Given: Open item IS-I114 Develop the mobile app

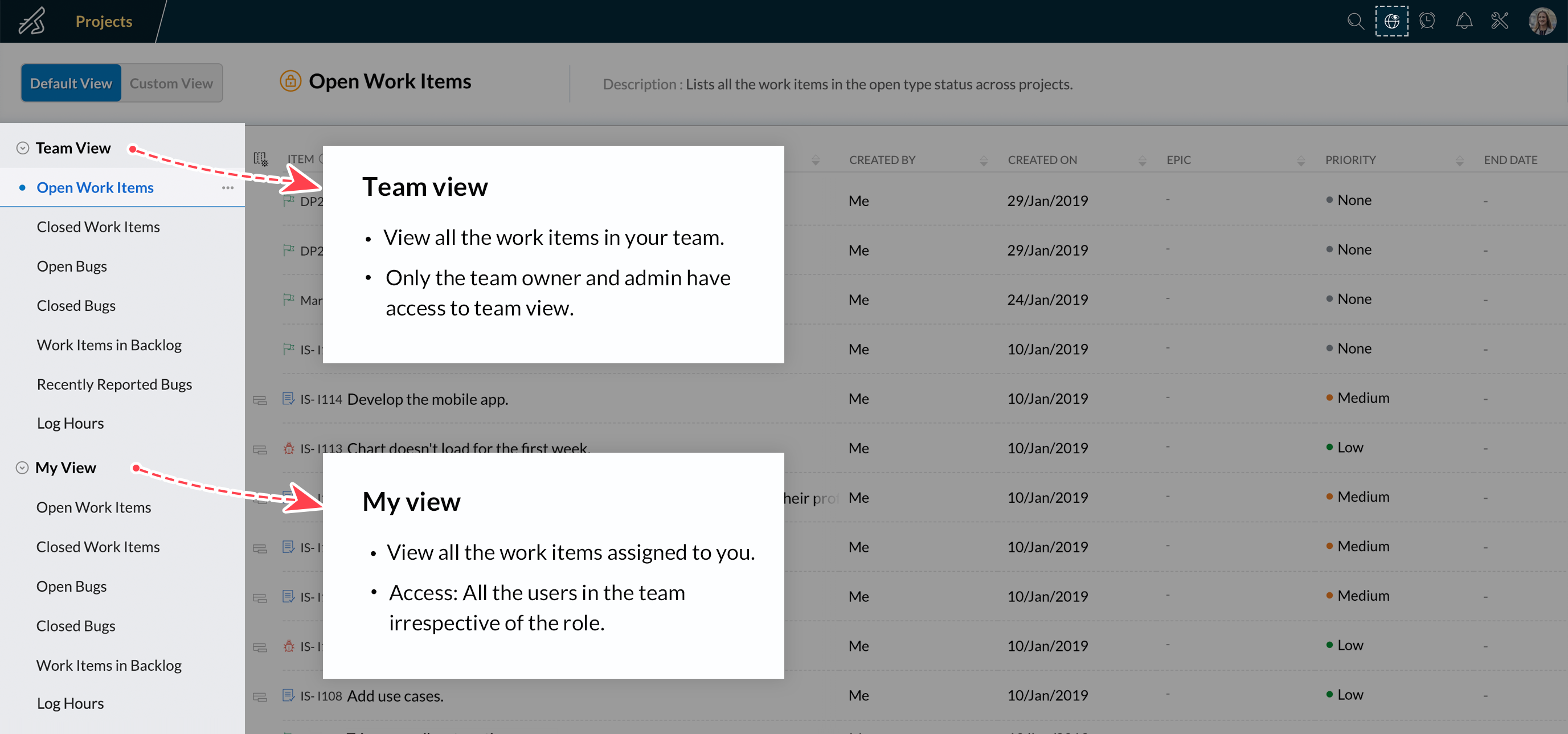Looking at the screenshot, I should tap(427, 399).
